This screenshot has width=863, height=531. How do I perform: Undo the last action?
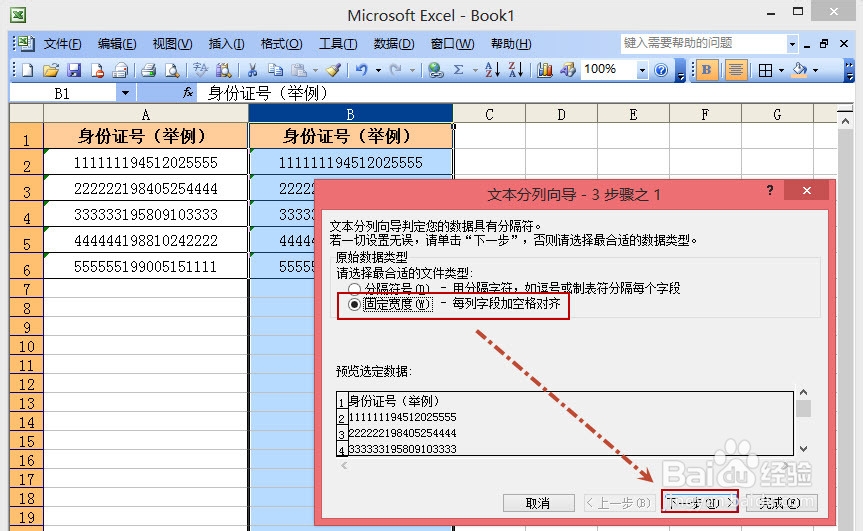click(x=362, y=70)
